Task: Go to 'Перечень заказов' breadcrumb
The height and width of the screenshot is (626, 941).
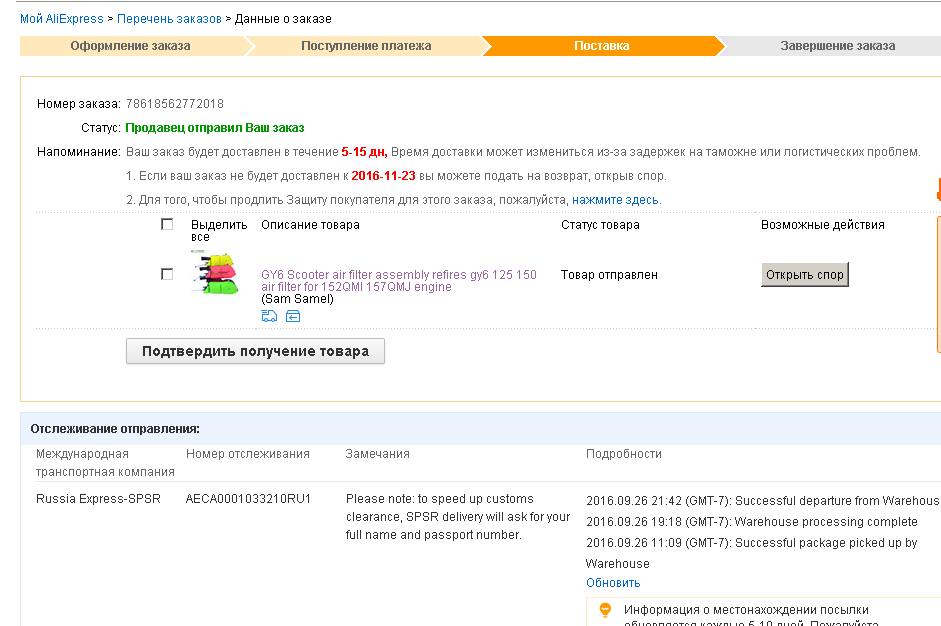Action: click(169, 19)
